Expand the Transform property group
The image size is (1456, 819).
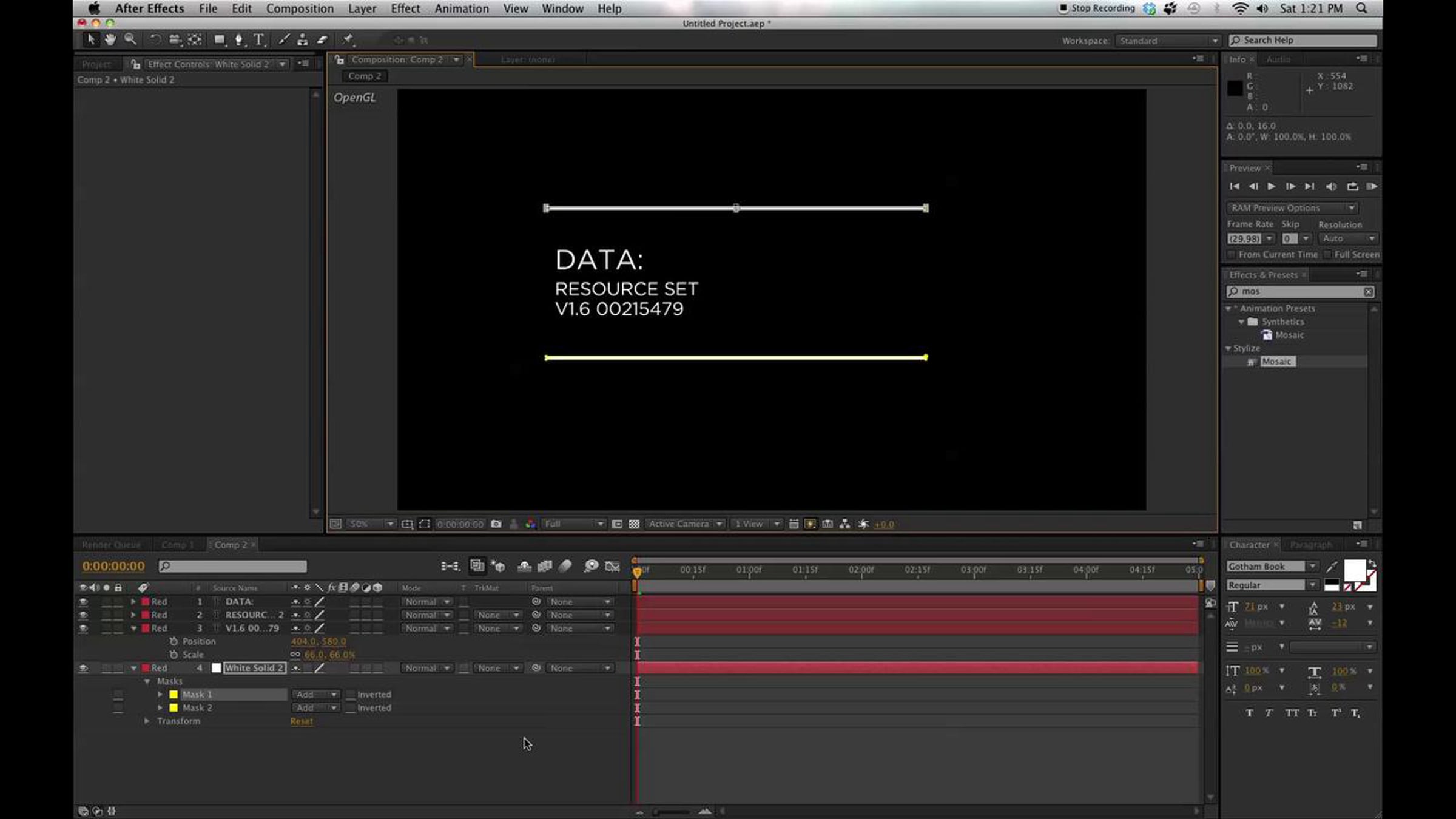point(147,721)
